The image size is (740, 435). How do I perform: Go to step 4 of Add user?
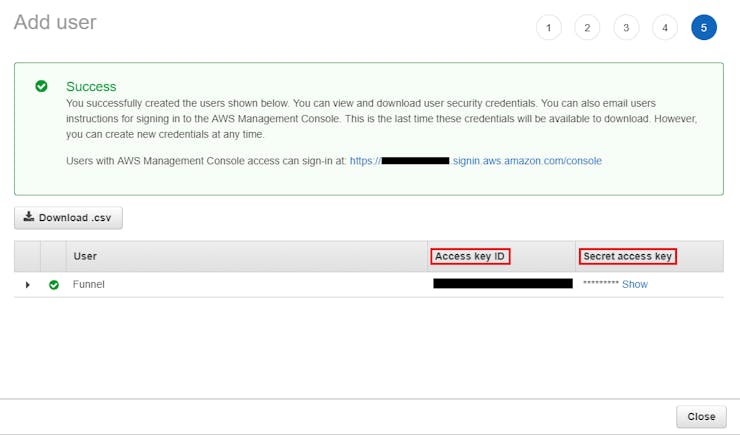click(665, 28)
